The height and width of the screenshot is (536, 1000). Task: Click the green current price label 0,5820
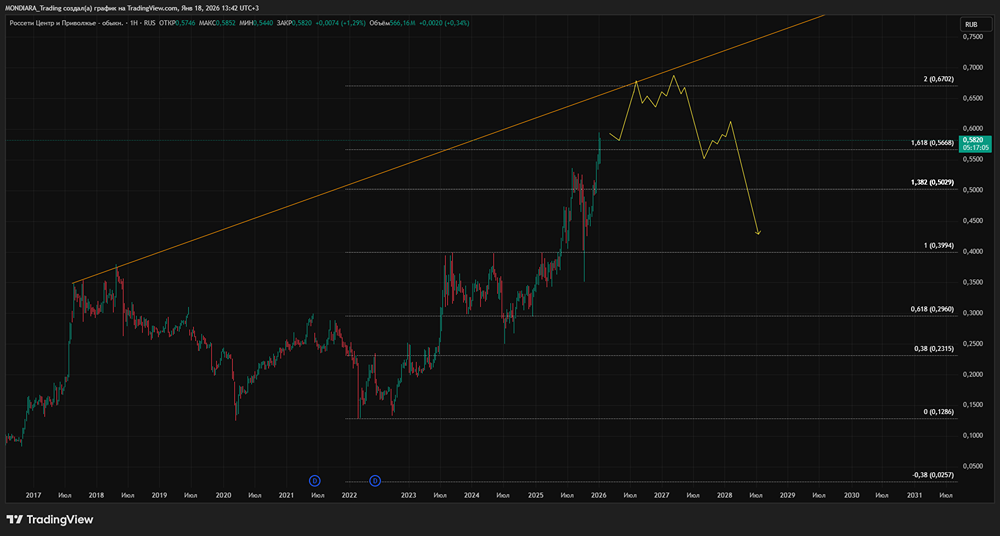(x=974, y=141)
